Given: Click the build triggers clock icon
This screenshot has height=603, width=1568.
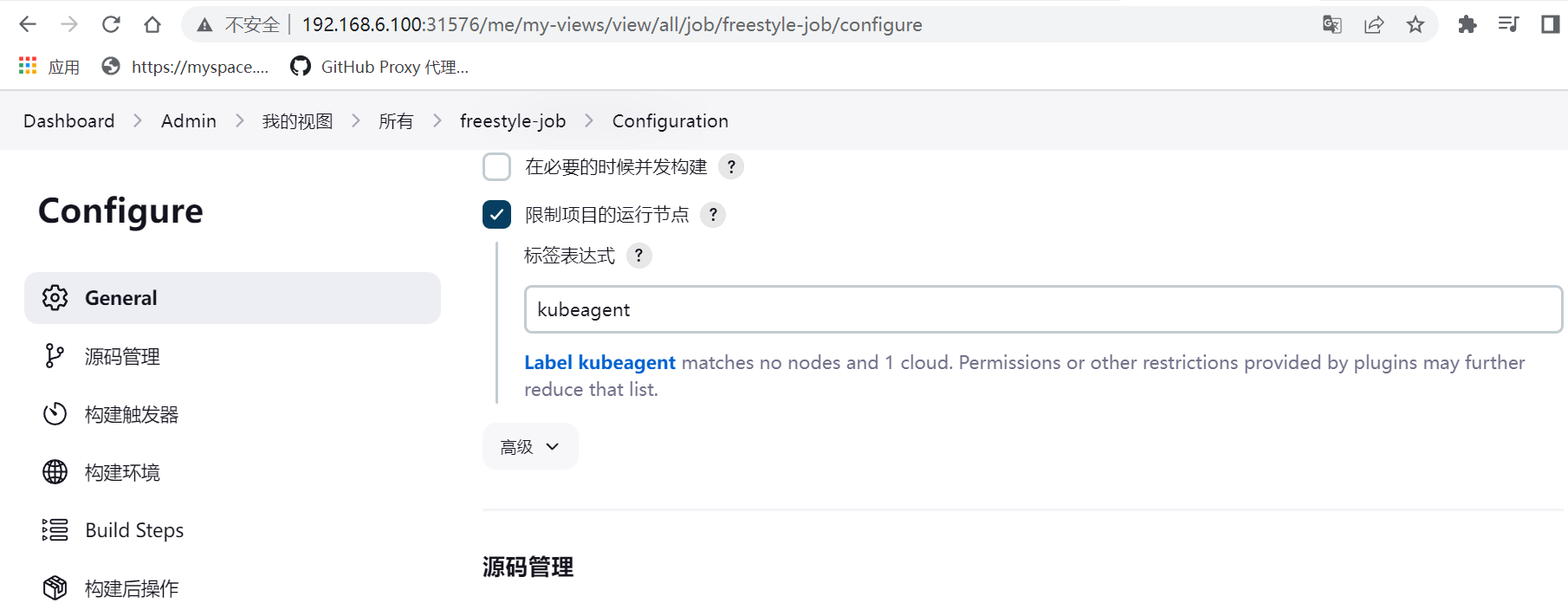Looking at the screenshot, I should point(55,414).
